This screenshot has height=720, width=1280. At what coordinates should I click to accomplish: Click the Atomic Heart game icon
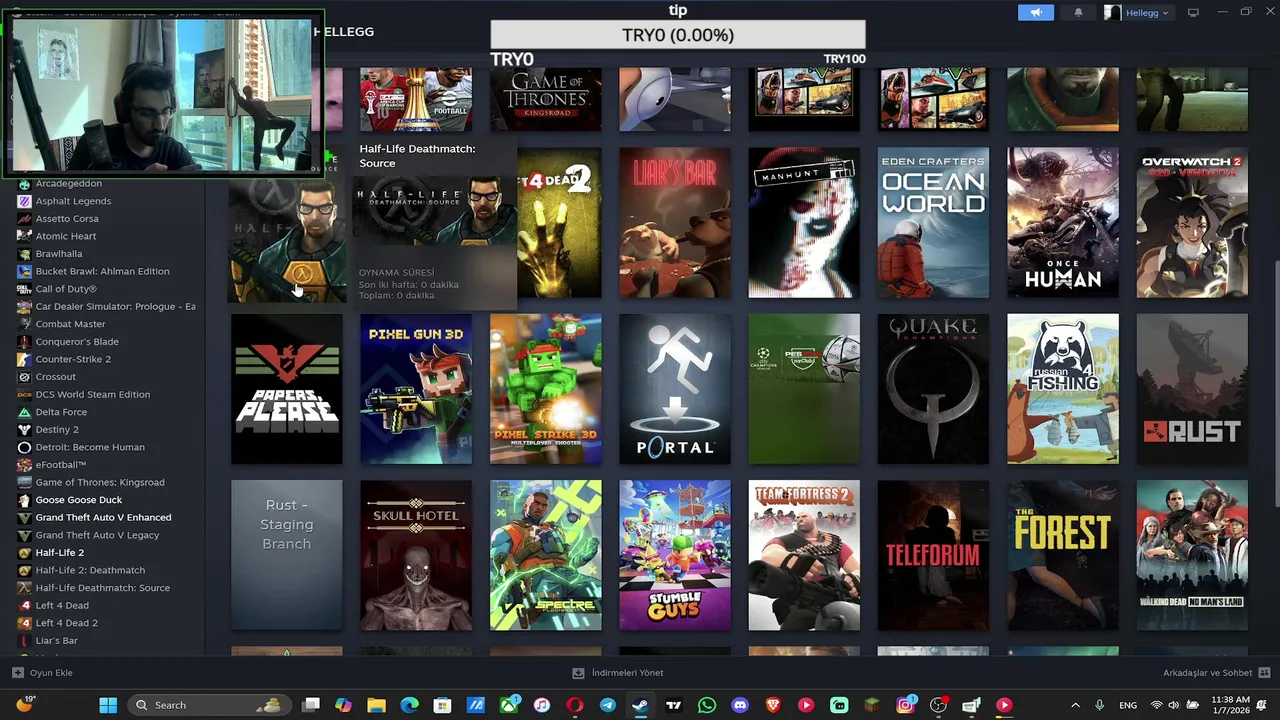click(24, 236)
